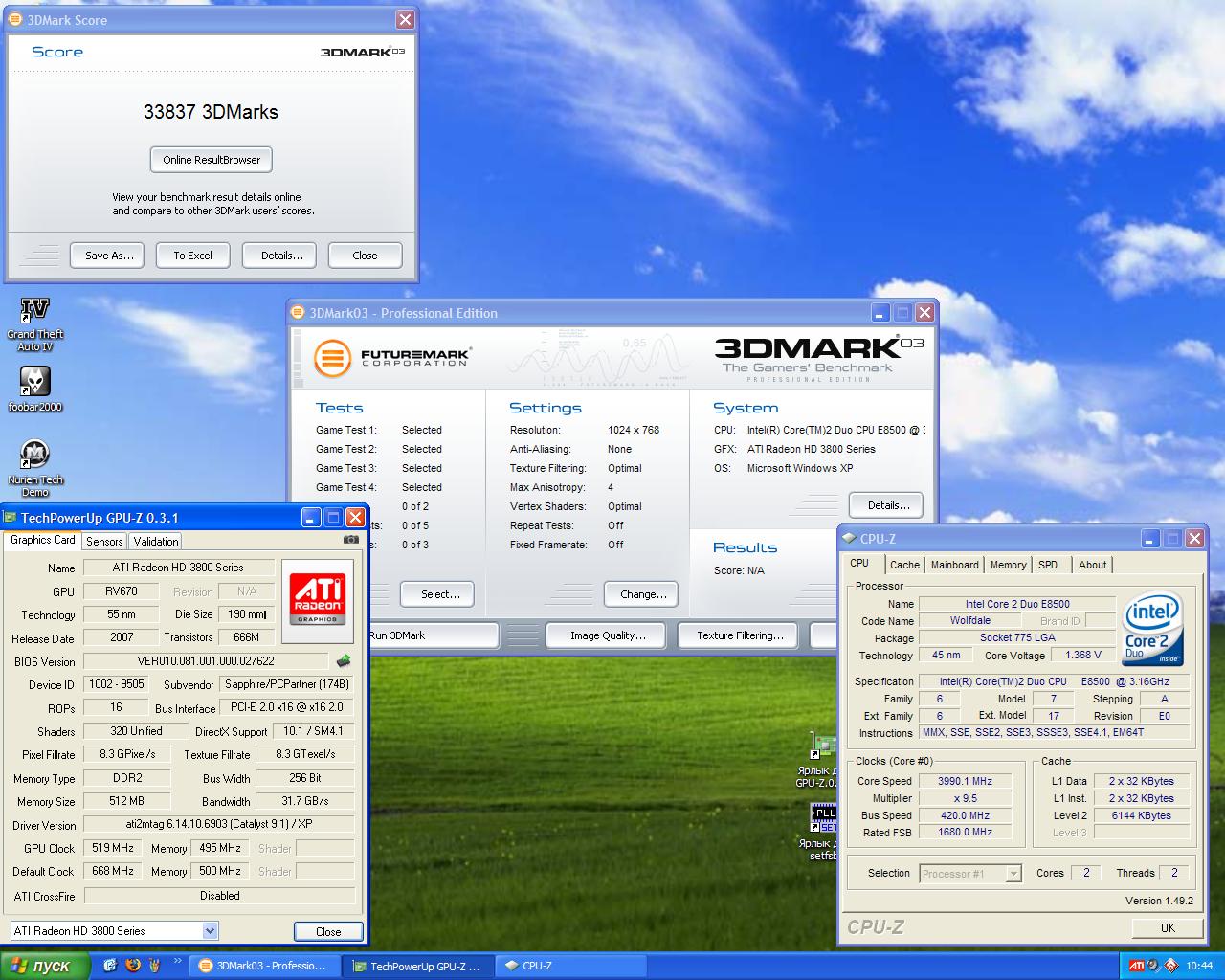Click the Change... settings button in 3DMark03
This screenshot has width=1225, height=980.
(x=641, y=594)
